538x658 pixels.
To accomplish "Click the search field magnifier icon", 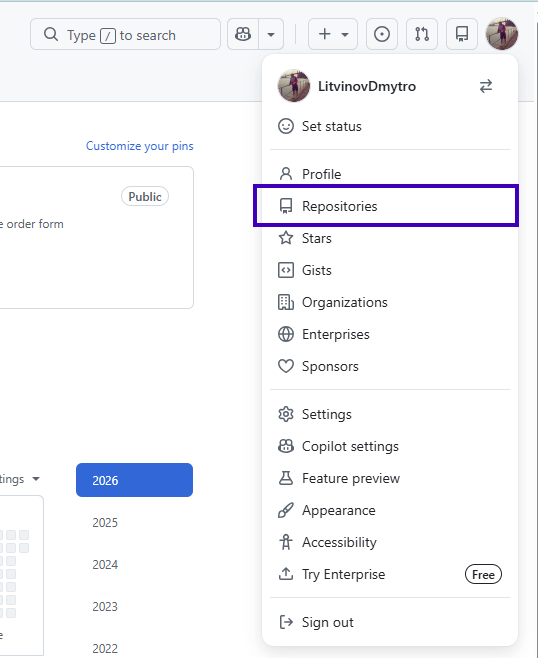I will tap(51, 34).
